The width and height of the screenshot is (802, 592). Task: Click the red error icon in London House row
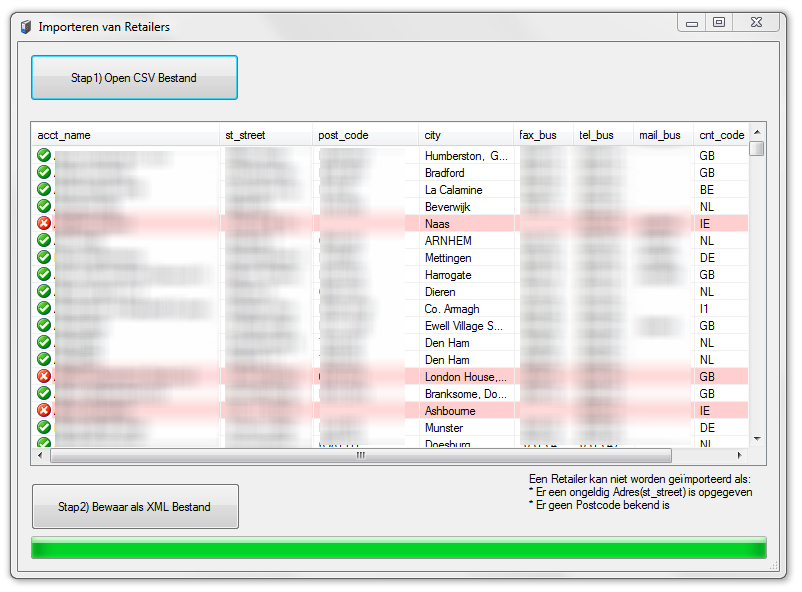44,377
